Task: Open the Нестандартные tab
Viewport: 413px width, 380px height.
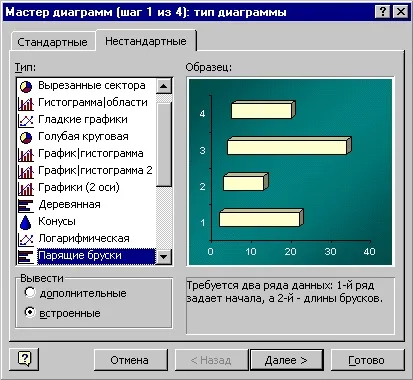Action: tap(146, 41)
